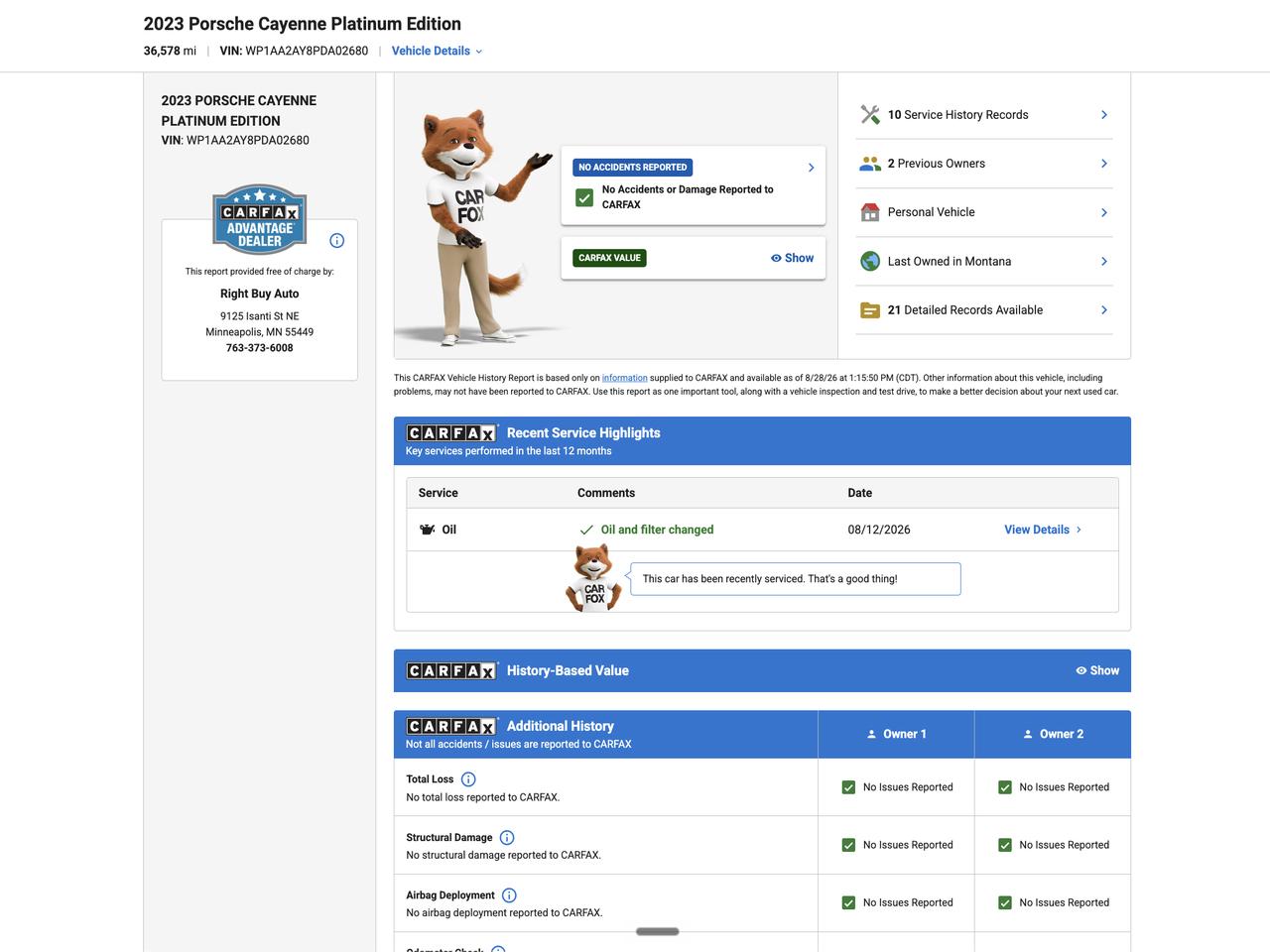Open Service History Records chevron
This screenshot has height=952, width=1270.
click(1104, 115)
